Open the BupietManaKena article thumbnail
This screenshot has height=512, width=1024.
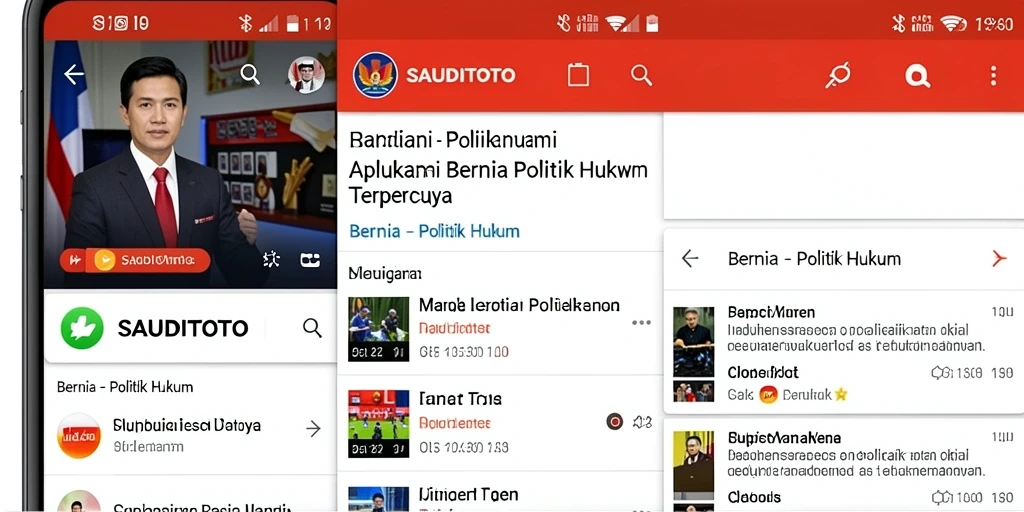click(x=694, y=465)
